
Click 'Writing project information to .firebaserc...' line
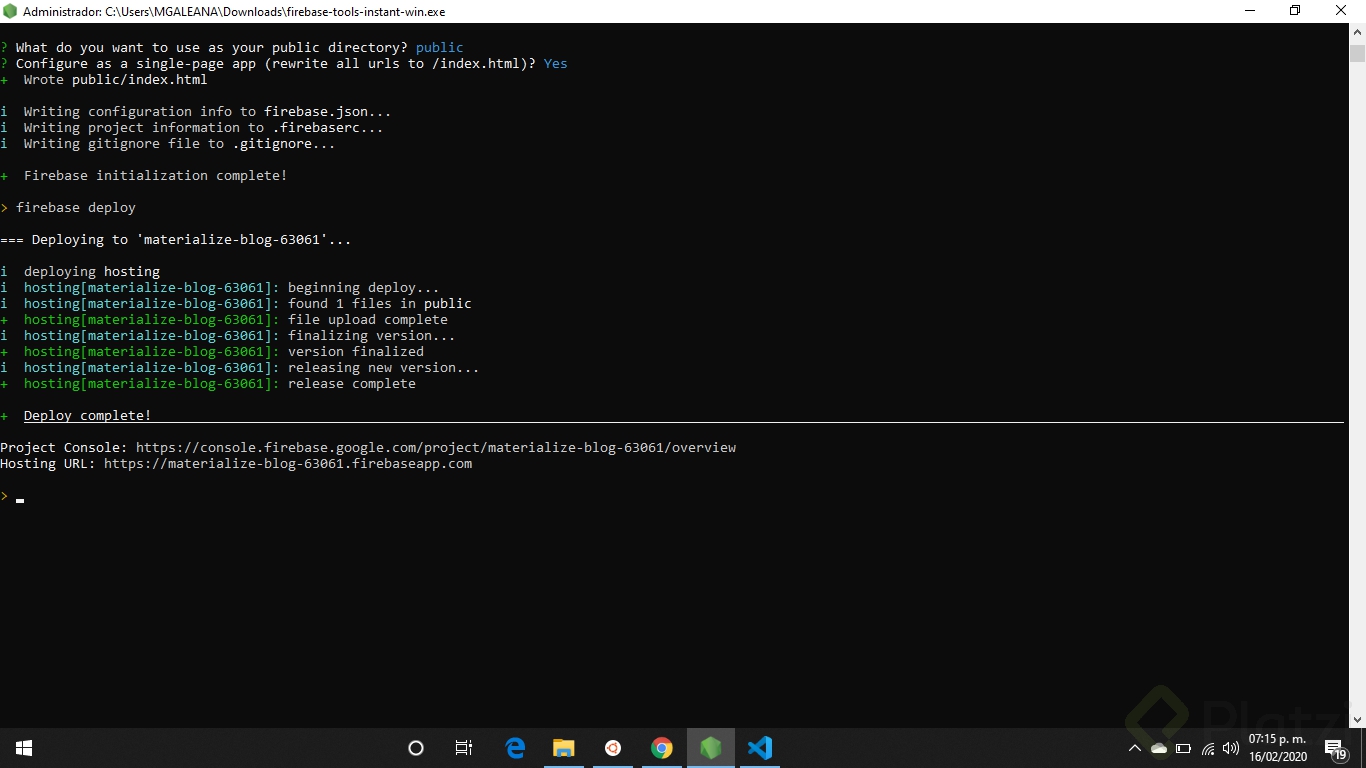(x=204, y=127)
